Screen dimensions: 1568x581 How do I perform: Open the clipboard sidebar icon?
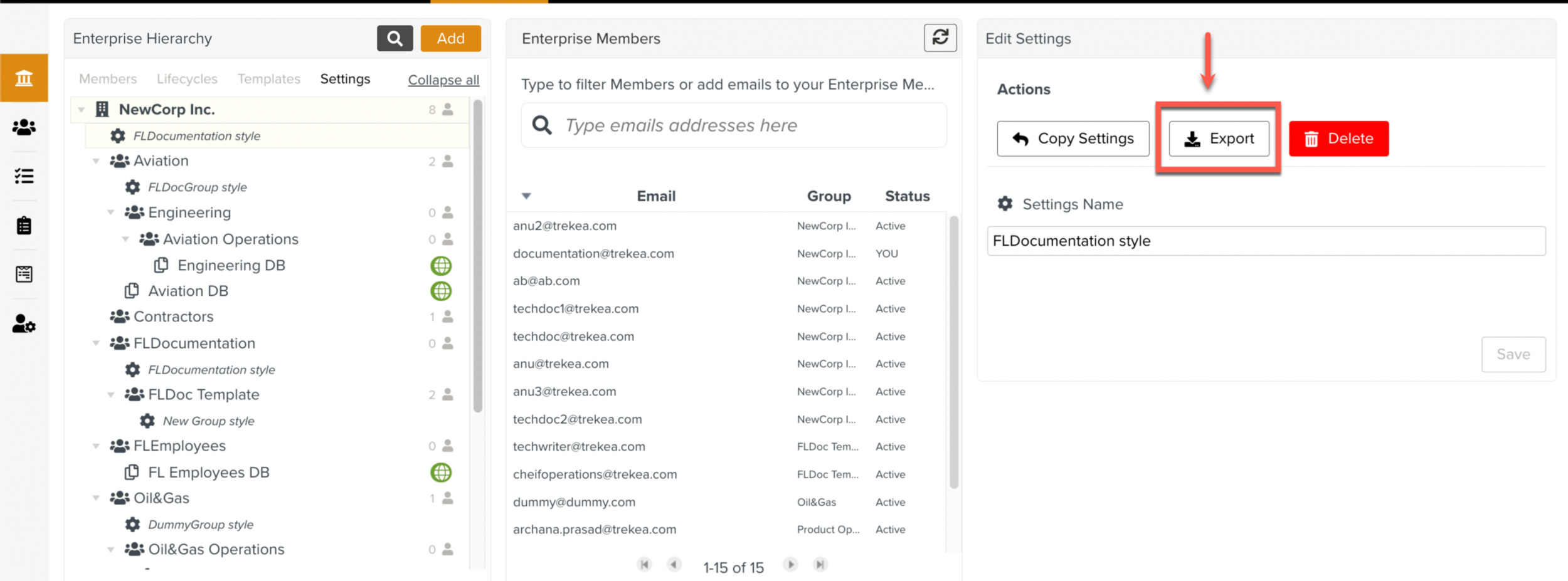coord(24,225)
